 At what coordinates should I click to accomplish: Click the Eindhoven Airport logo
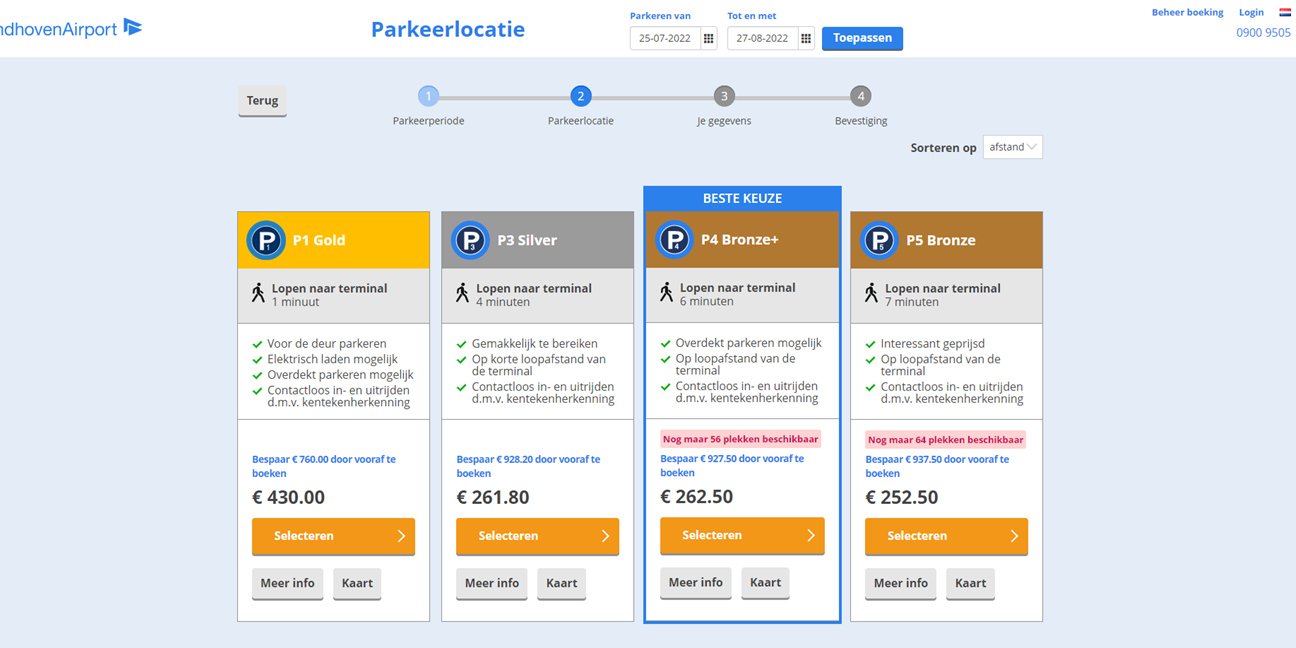click(x=70, y=29)
